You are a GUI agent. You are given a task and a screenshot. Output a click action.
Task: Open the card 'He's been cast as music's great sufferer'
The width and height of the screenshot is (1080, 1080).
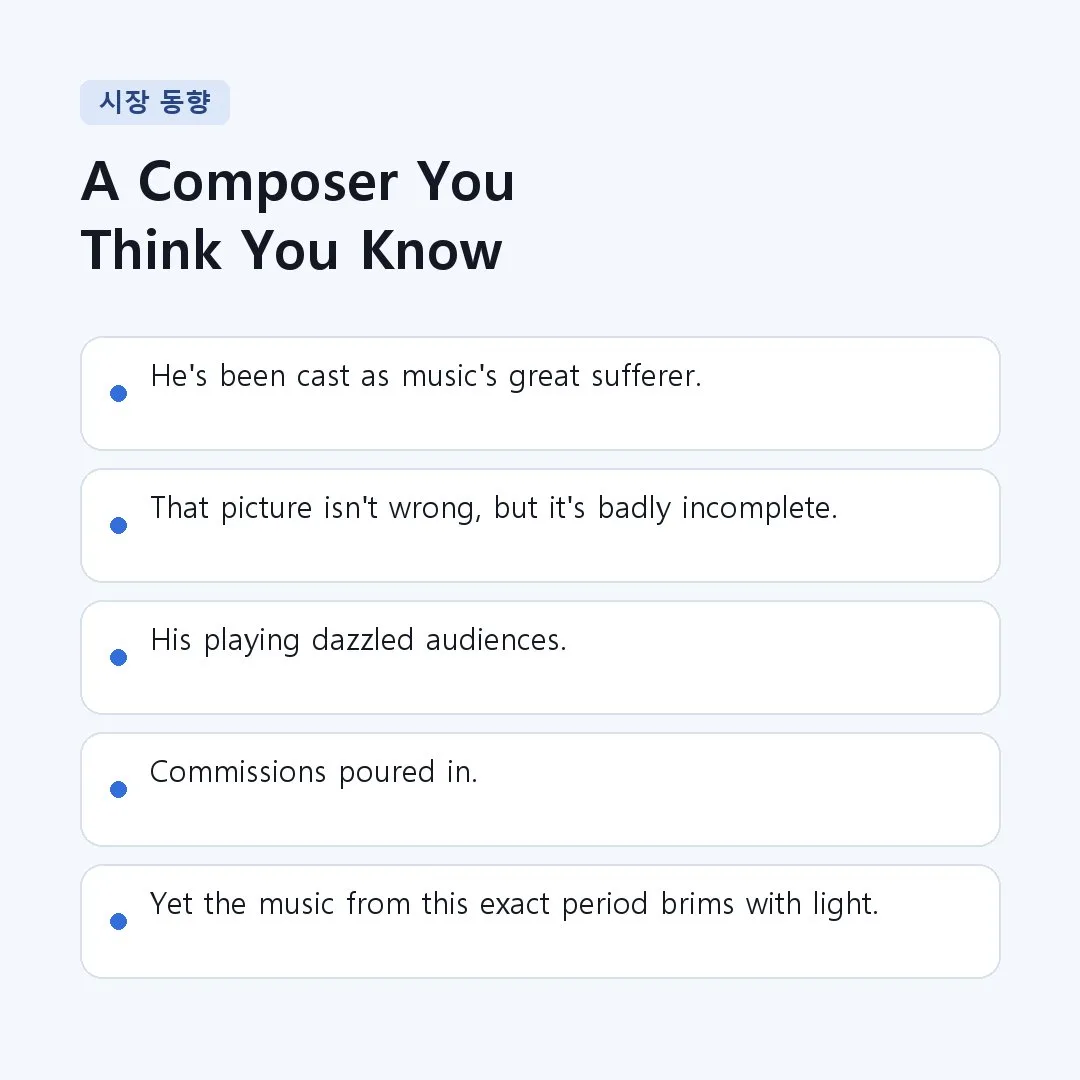[540, 393]
